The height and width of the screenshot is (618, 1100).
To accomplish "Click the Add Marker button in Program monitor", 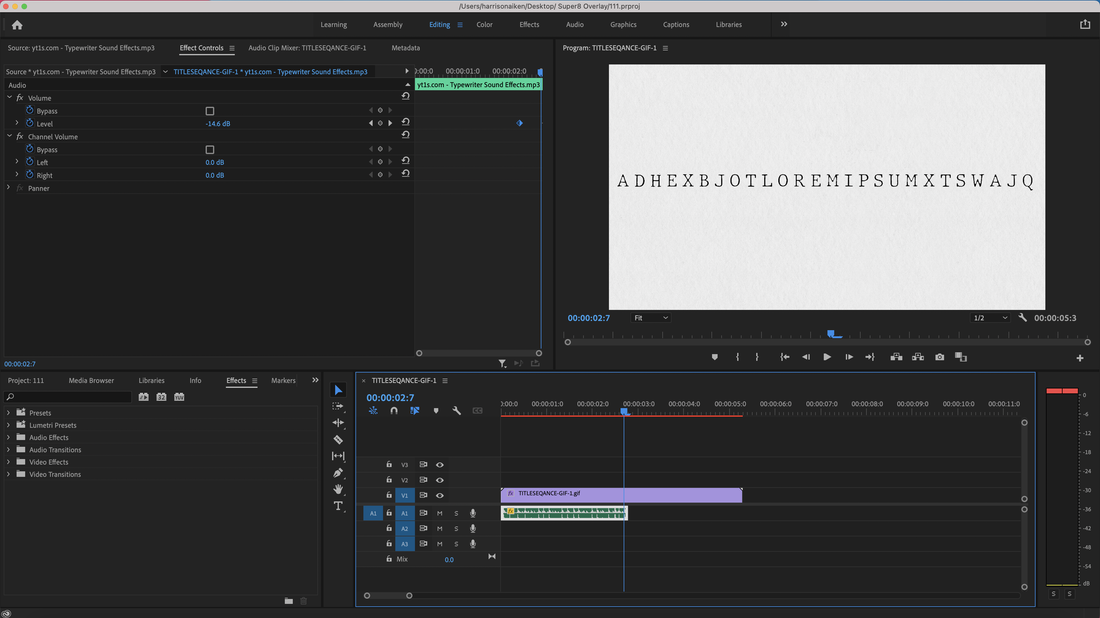I will (x=714, y=357).
